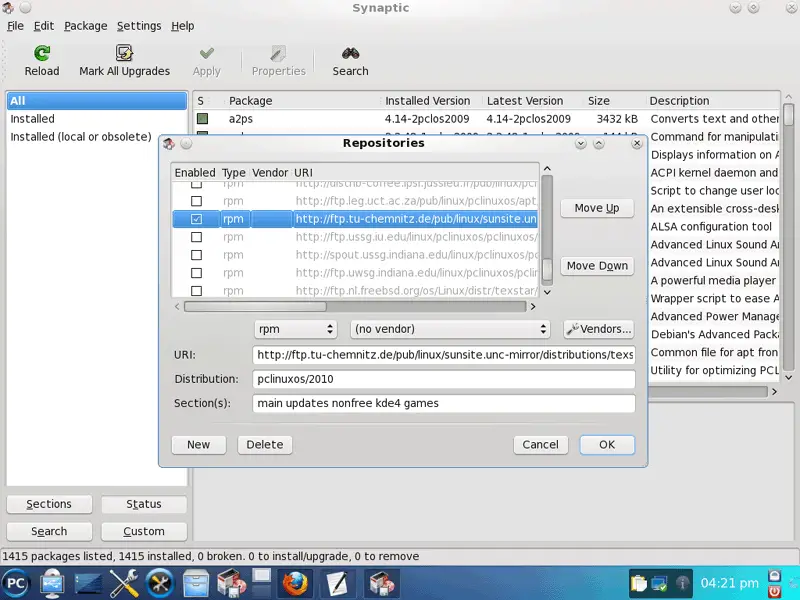Click Mark All Upgrades toolbar icon

pos(124,53)
